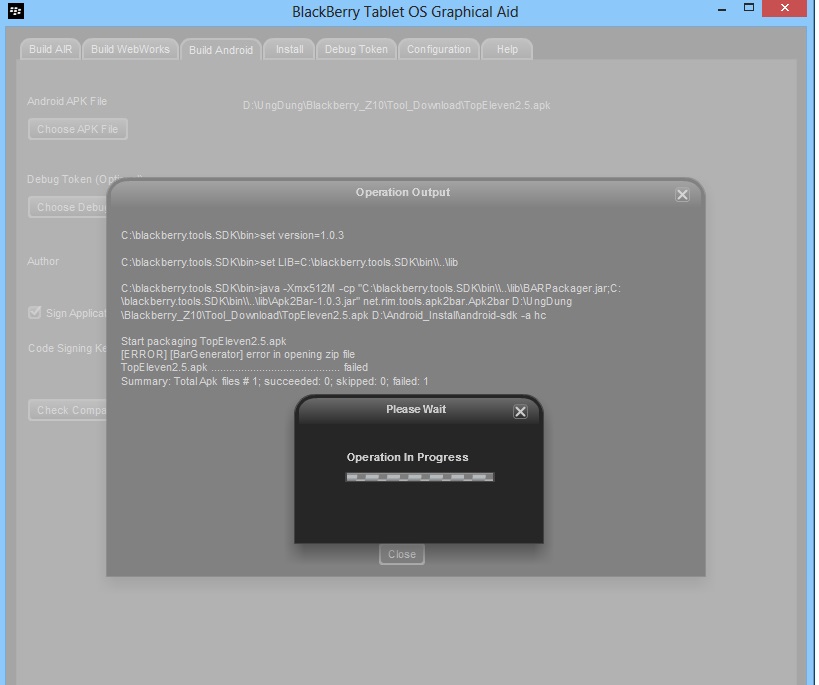
Task: Maximize the Graphical Aid window
Action: coord(748,8)
